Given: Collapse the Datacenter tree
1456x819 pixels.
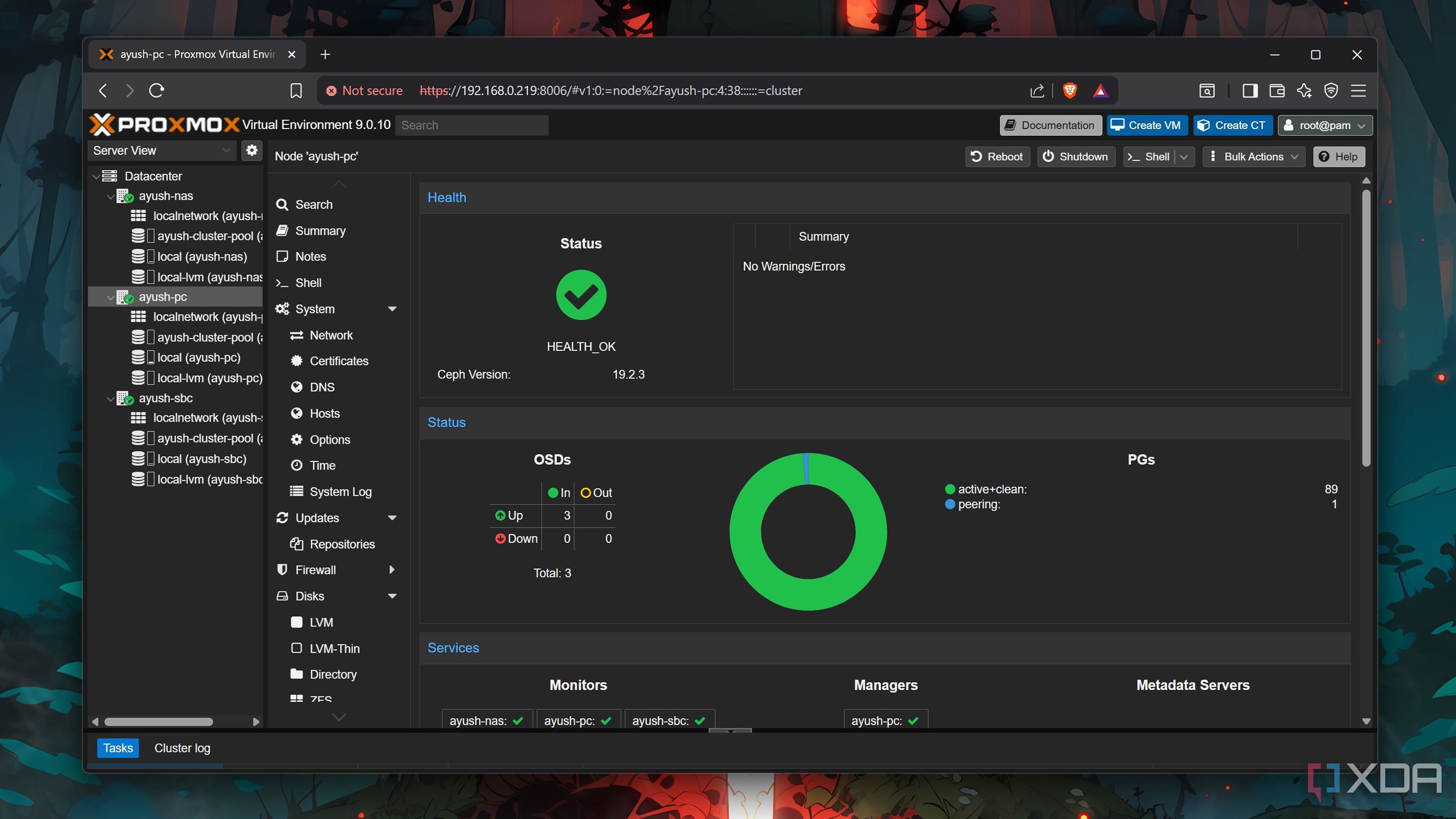Looking at the screenshot, I should [x=96, y=176].
